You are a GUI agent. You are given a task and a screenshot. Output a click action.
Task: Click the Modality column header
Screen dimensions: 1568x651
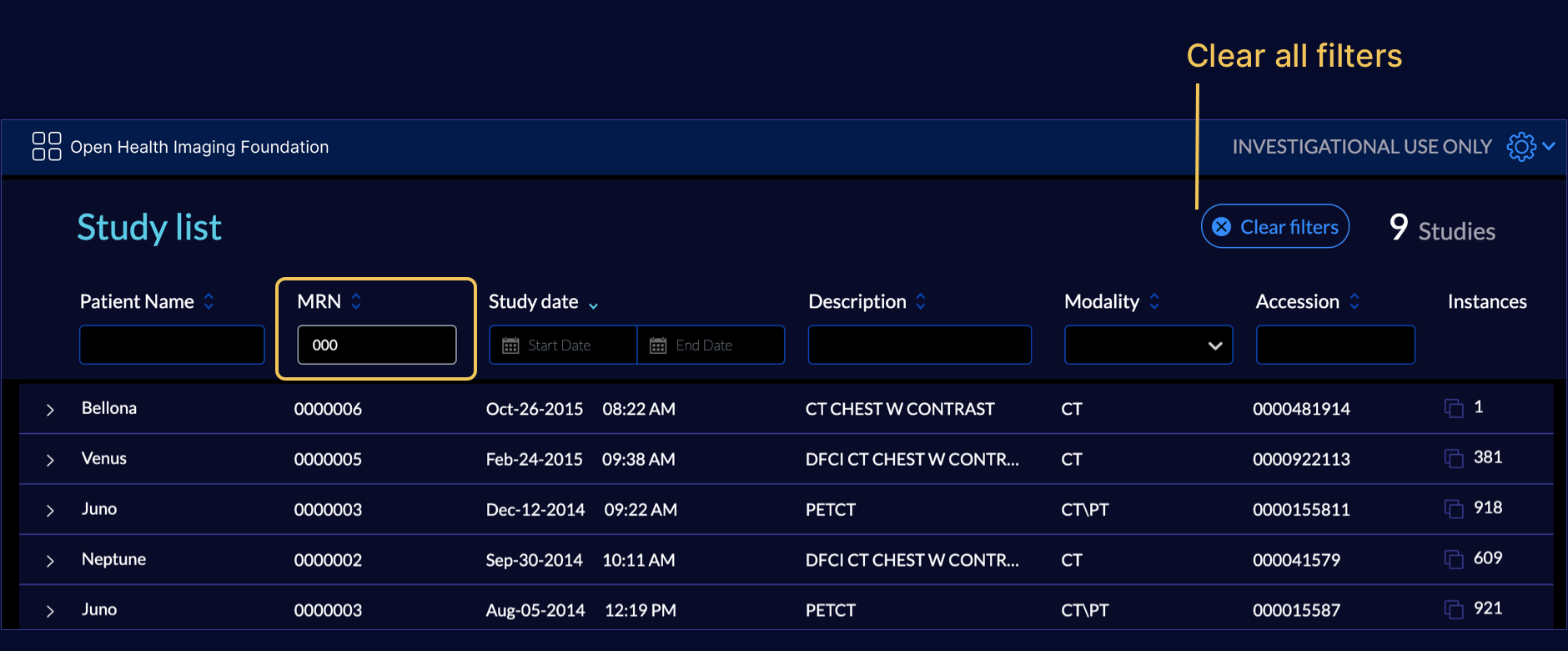coord(1101,301)
